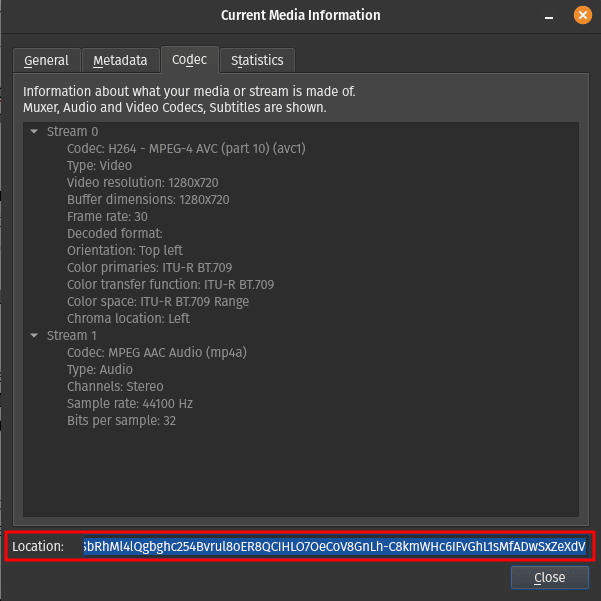The height and width of the screenshot is (601, 601).
Task: Show the Statistics tab
Action: point(257,61)
